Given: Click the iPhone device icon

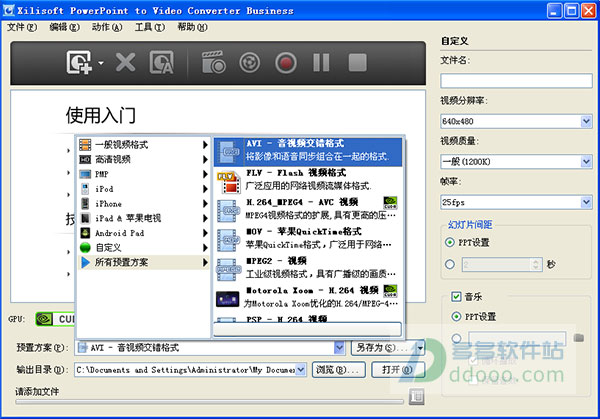Looking at the screenshot, I should (85, 204).
